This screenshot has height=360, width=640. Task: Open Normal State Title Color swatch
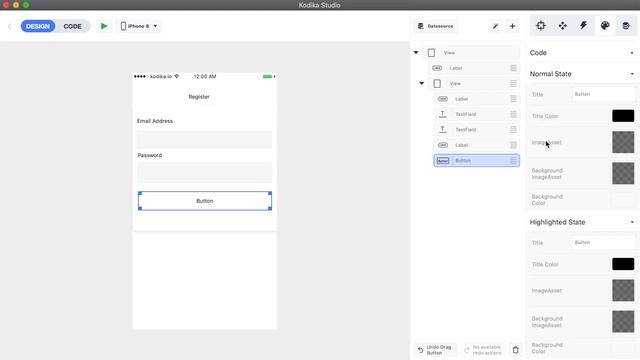(x=623, y=116)
